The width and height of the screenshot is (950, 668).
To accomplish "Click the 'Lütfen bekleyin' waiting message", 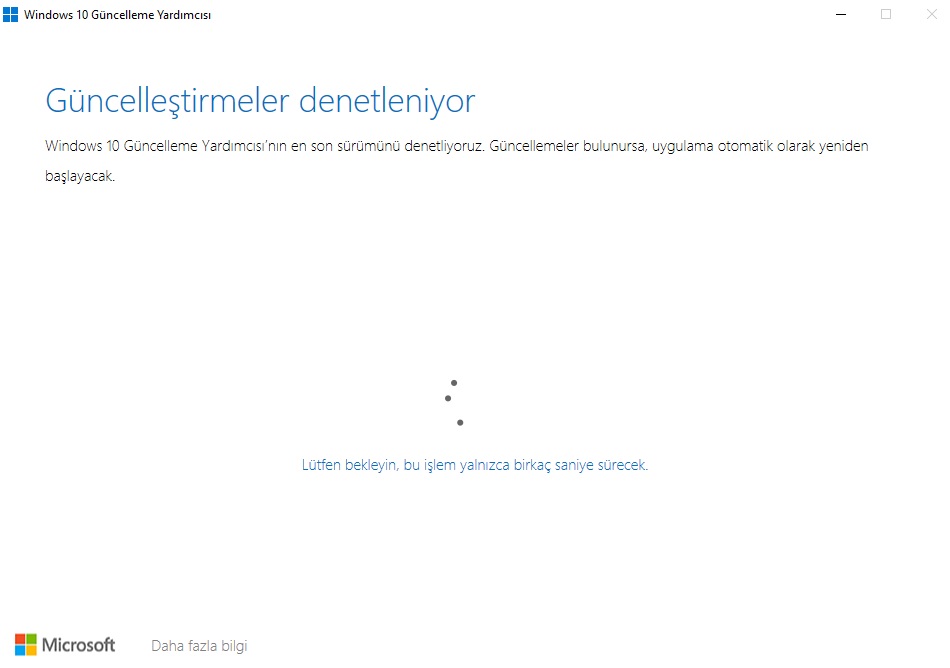I will point(474,465).
